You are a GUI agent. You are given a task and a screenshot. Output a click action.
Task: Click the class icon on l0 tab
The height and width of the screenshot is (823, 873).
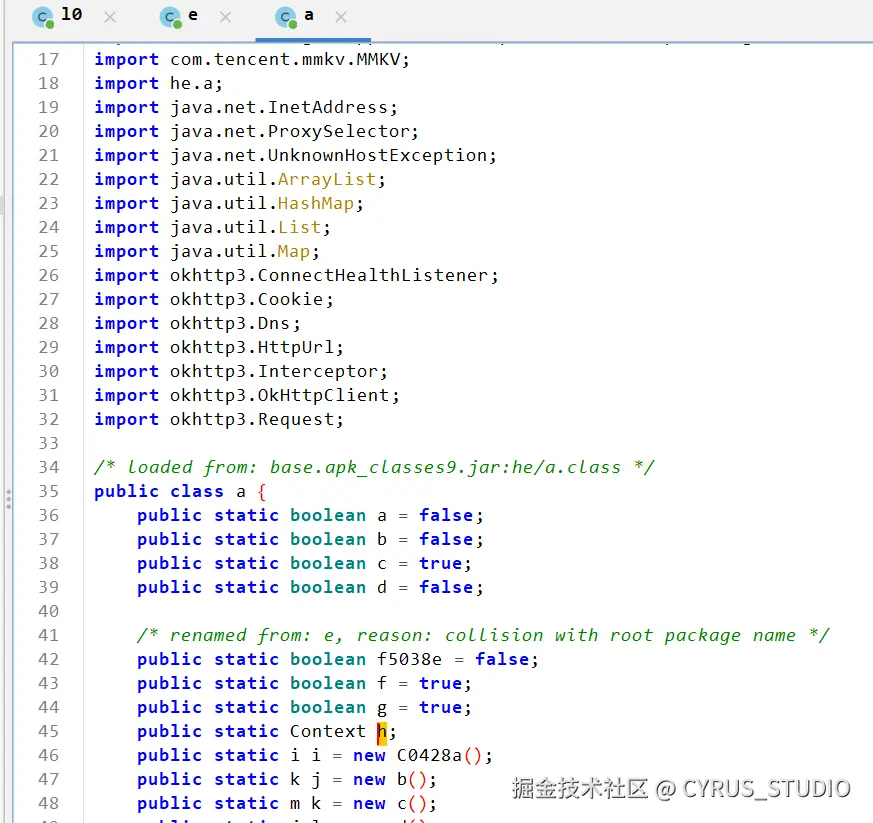[x=43, y=18]
